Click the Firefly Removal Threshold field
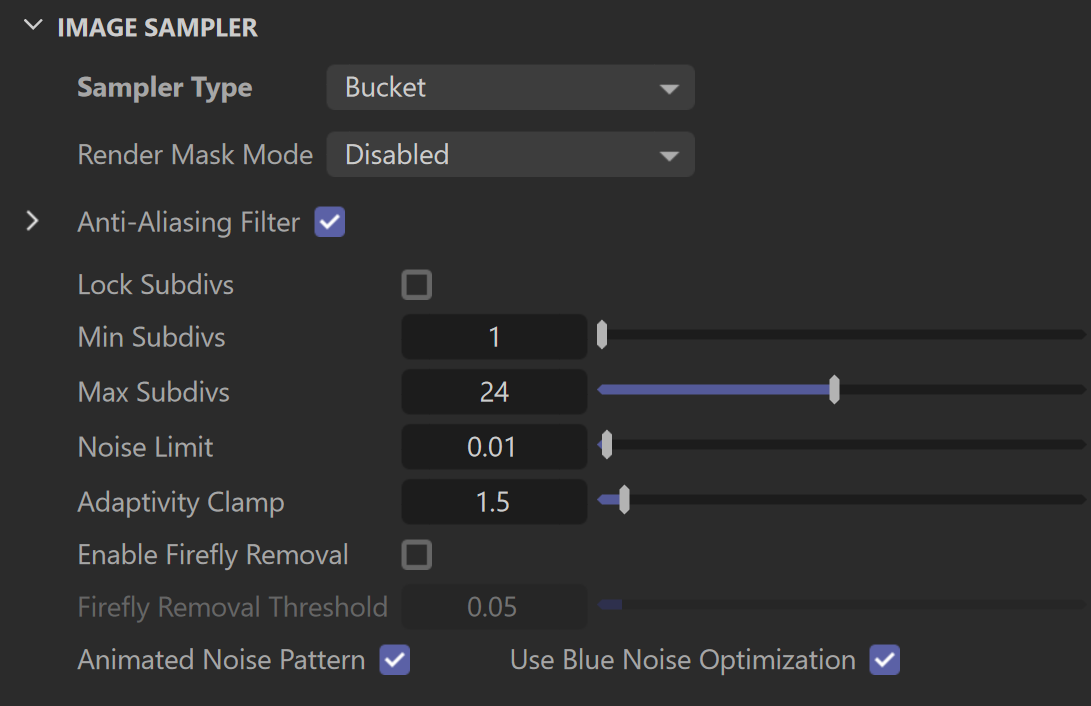This screenshot has height=706, width=1091. point(494,607)
